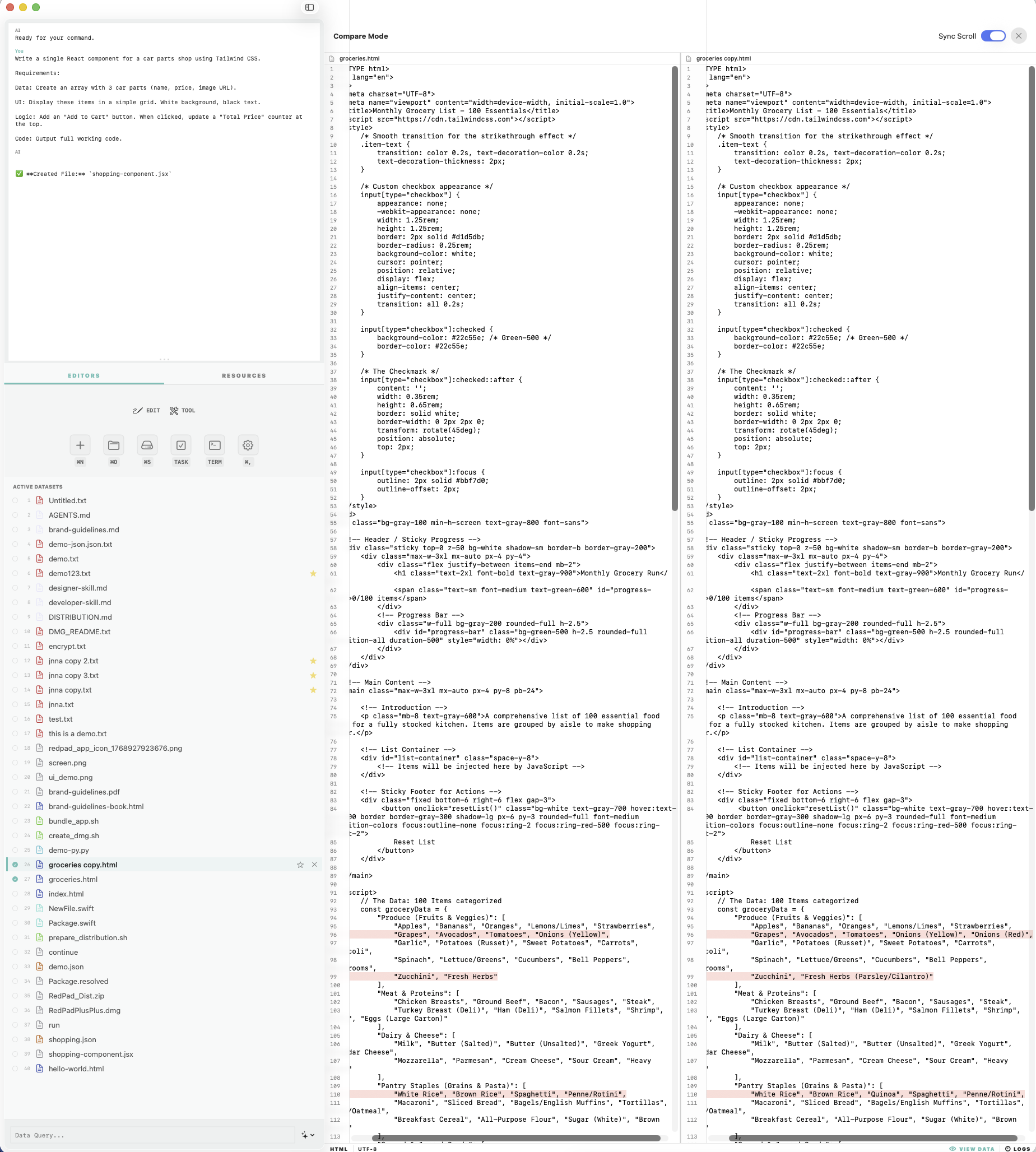Screen dimensions: 1036x1152
Task: Click the left pane horizontal scrollbar
Action: [515, 1139]
